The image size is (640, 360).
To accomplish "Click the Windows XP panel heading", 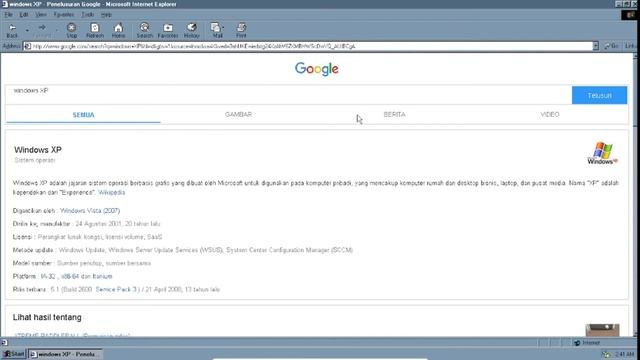I will (38, 150).
